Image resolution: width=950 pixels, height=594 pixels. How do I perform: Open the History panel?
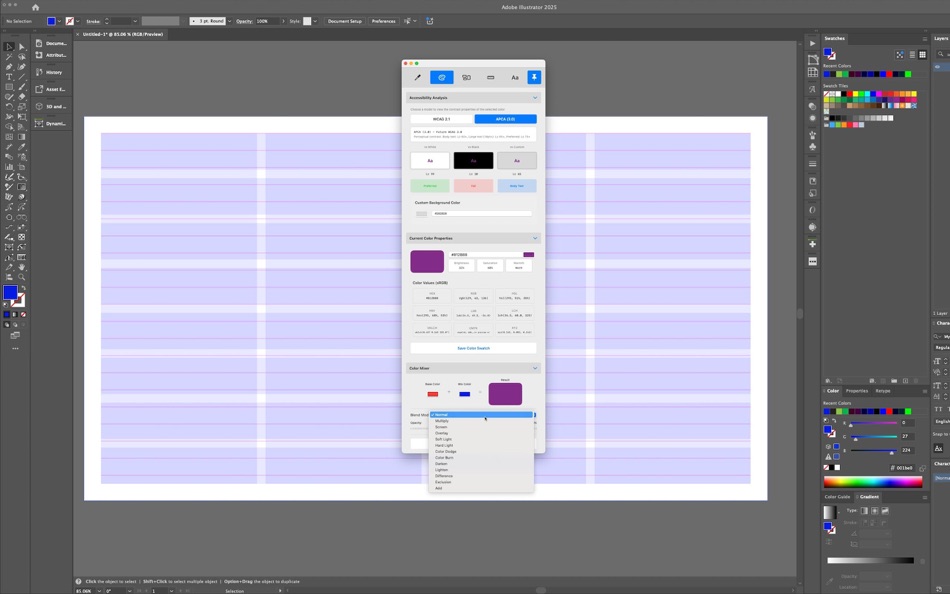tap(50, 72)
